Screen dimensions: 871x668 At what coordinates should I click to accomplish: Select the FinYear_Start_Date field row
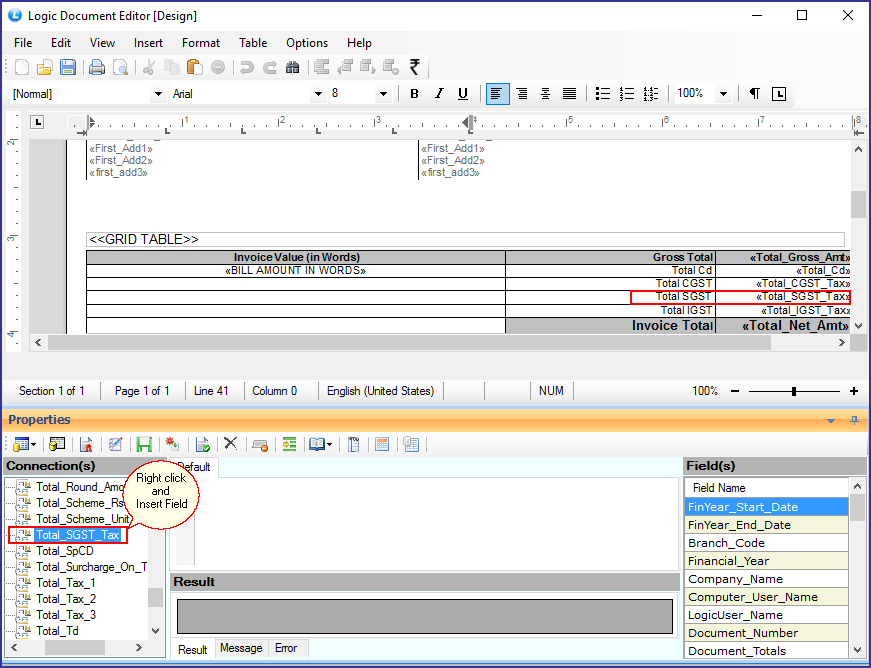(767, 507)
